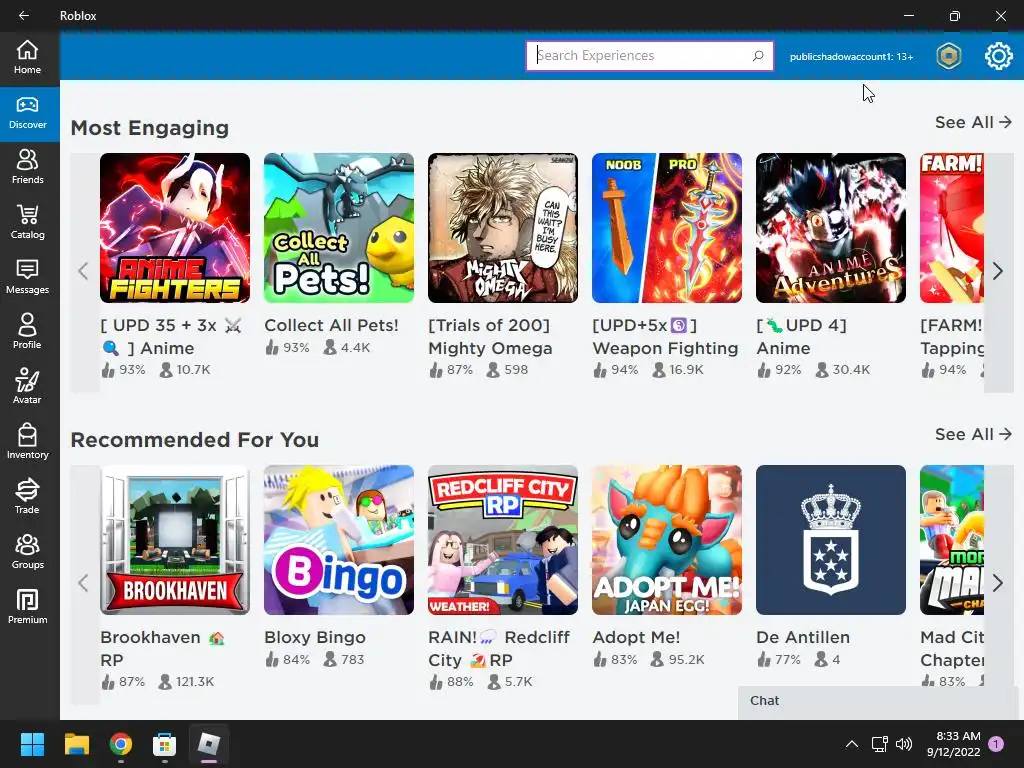Open the Adopt Me! Japan Egg thumbnail
The height and width of the screenshot is (768, 1024).
click(x=667, y=540)
